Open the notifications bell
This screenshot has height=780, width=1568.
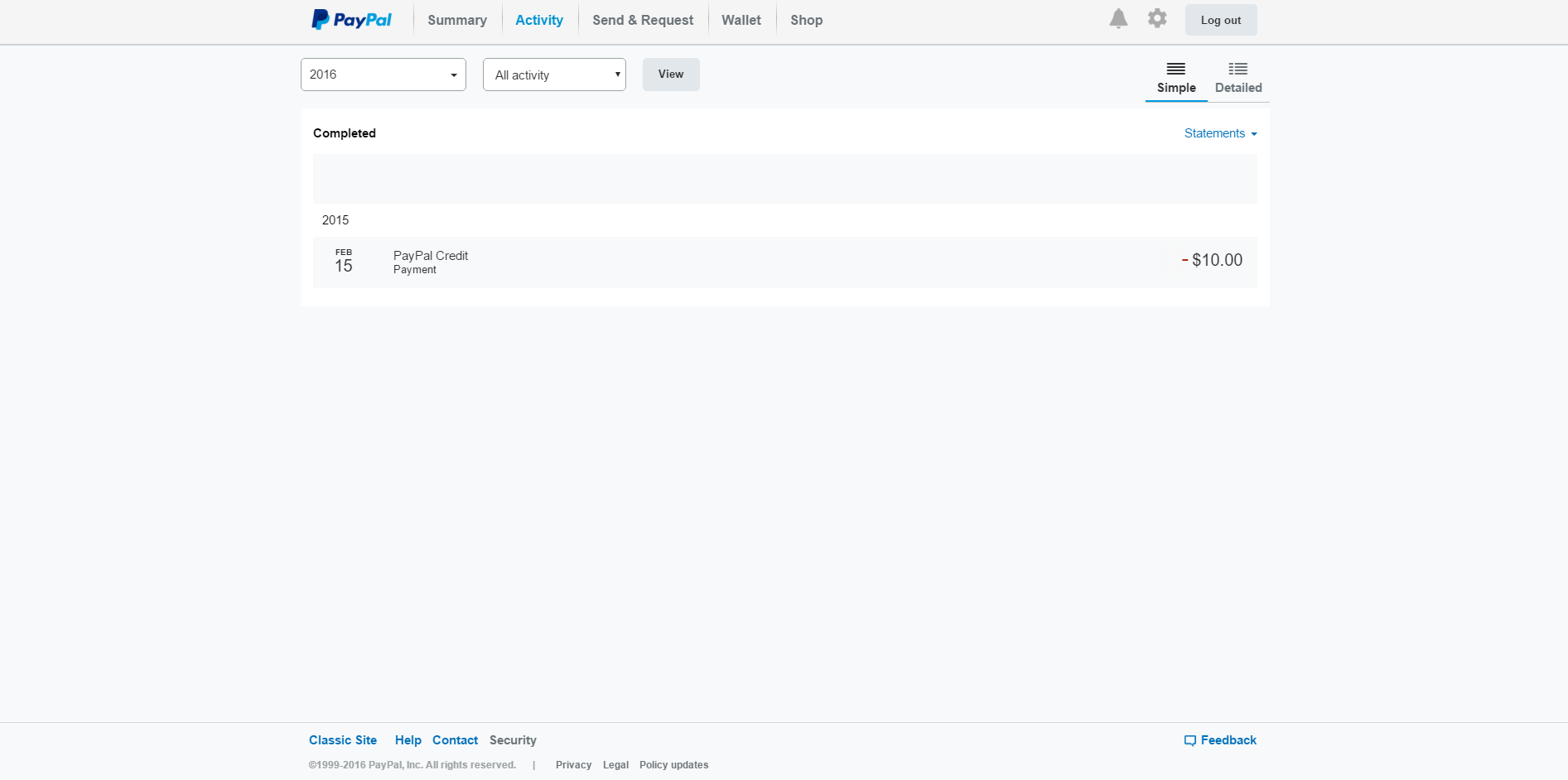click(x=1118, y=19)
